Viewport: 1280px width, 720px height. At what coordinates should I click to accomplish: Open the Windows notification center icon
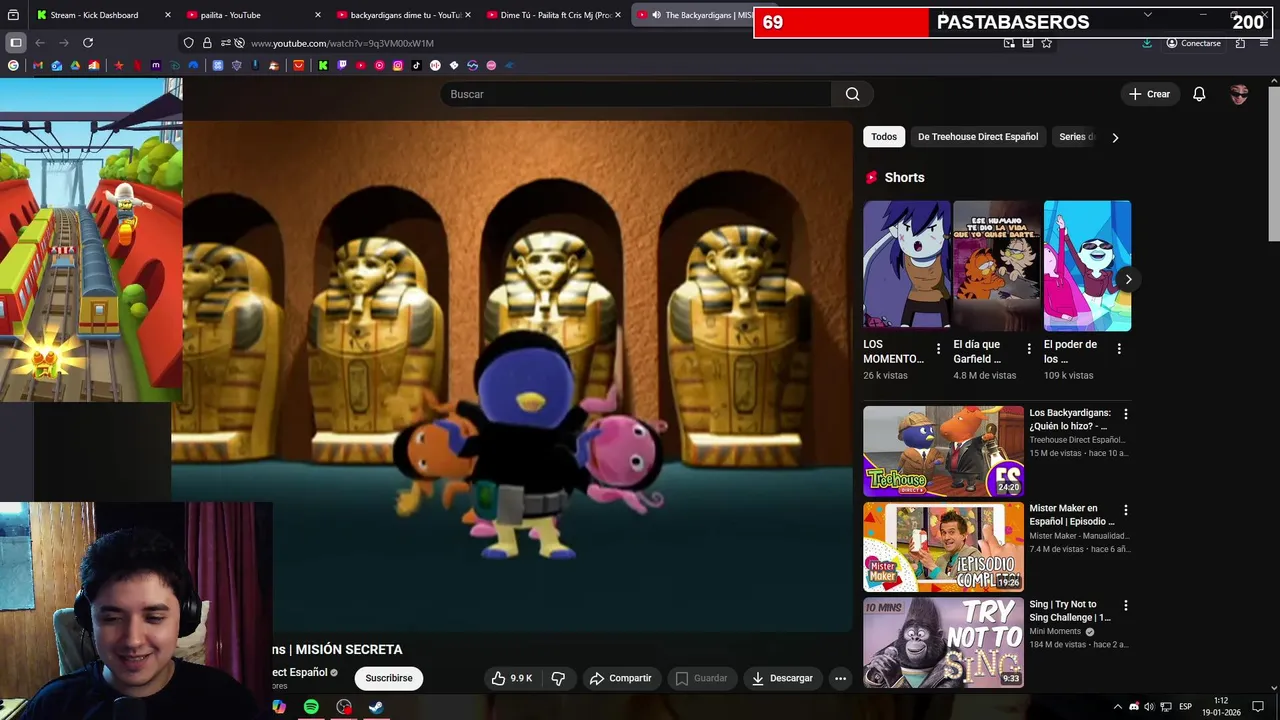[1258, 707]
